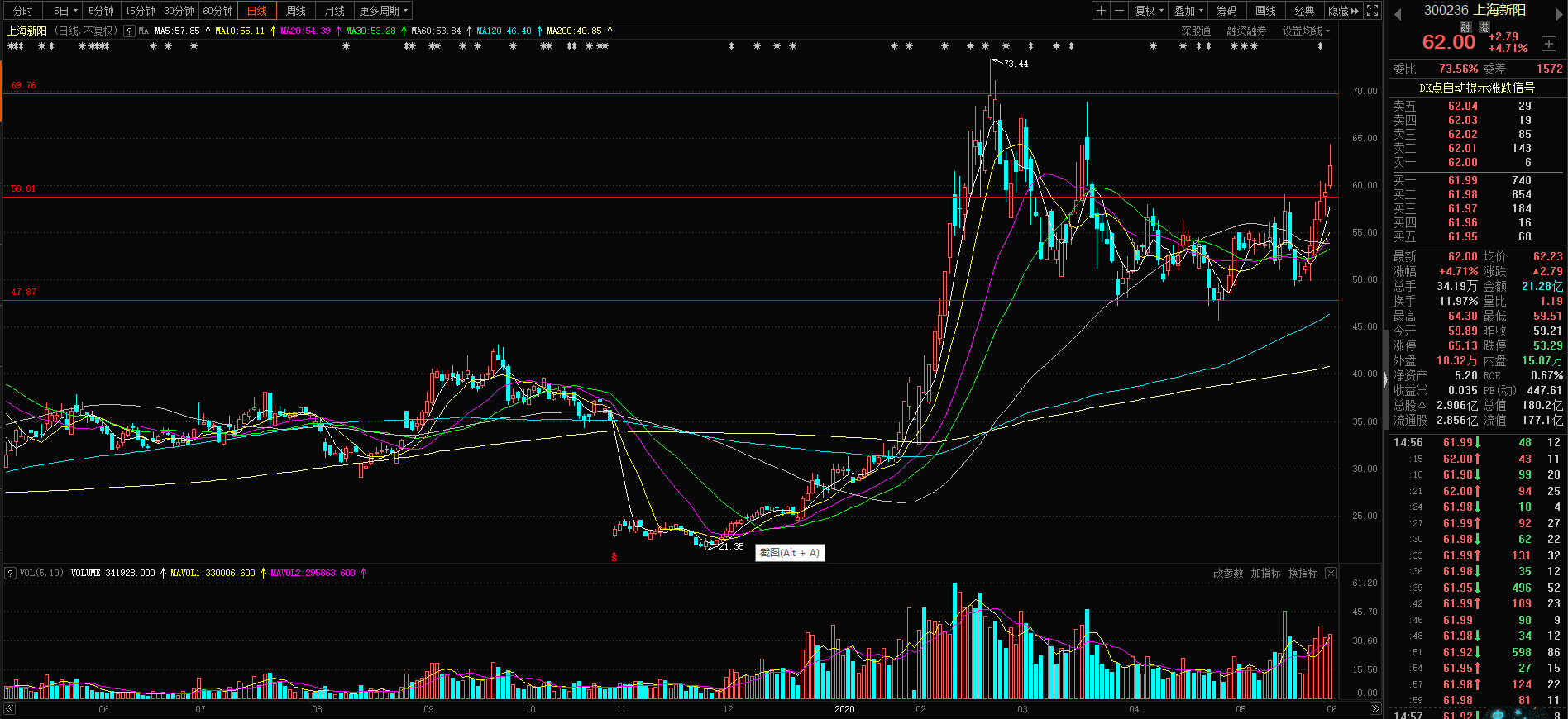The image size is (1568, 719).
Task: Click 改参数 to modify indicator parameters
Action: pyautogui.click(x=1228, y=573)
